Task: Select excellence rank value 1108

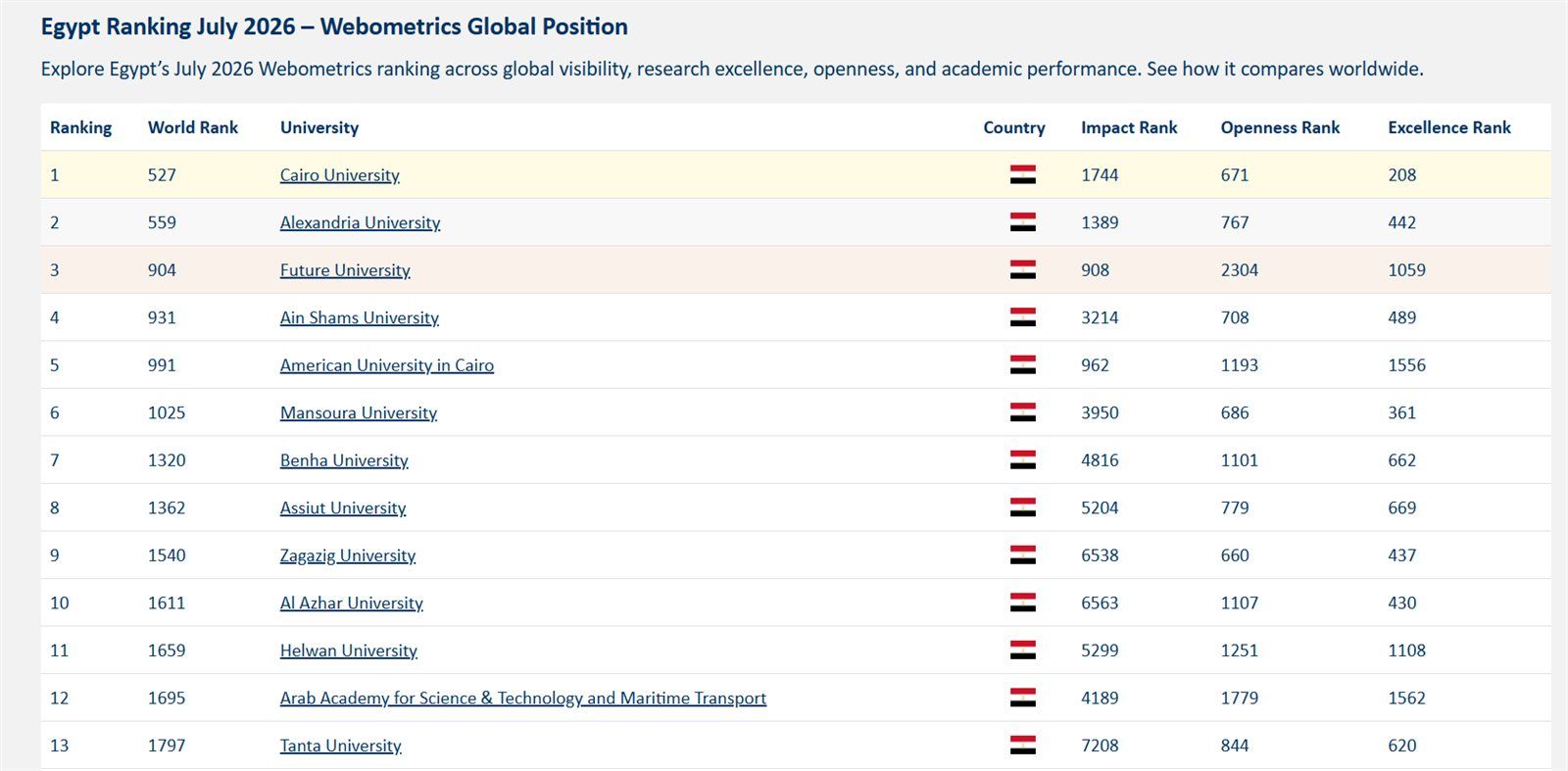Action: click(x=1406, y=651)
